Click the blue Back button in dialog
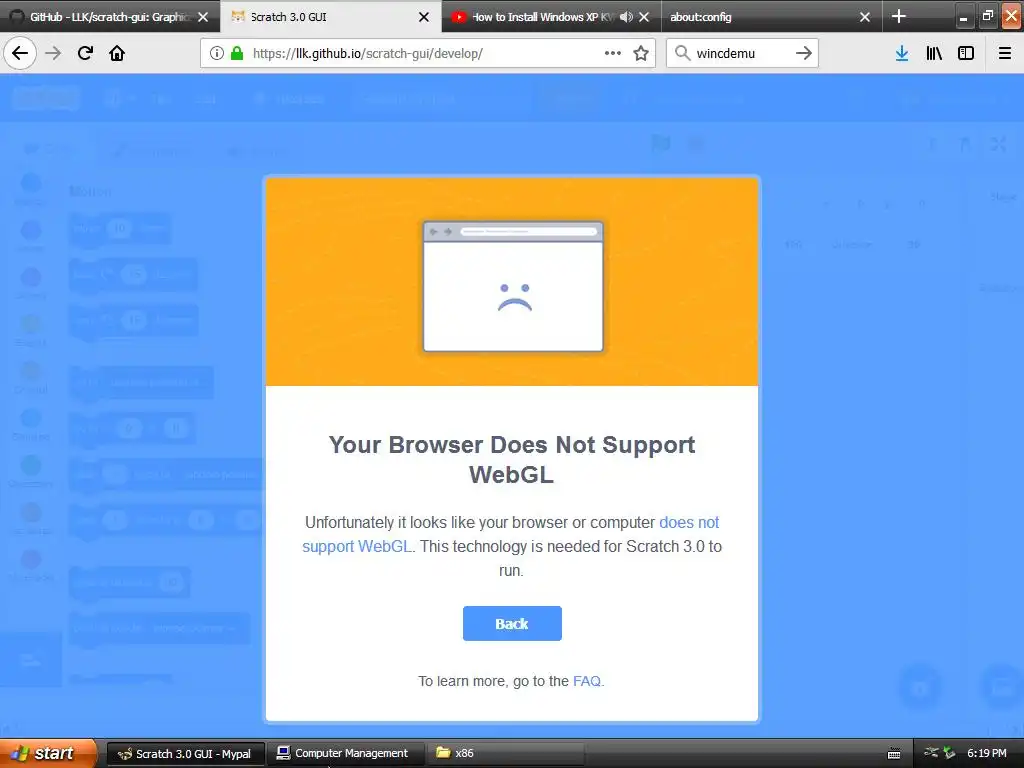 pyautogui.click(x=512, y=624)
